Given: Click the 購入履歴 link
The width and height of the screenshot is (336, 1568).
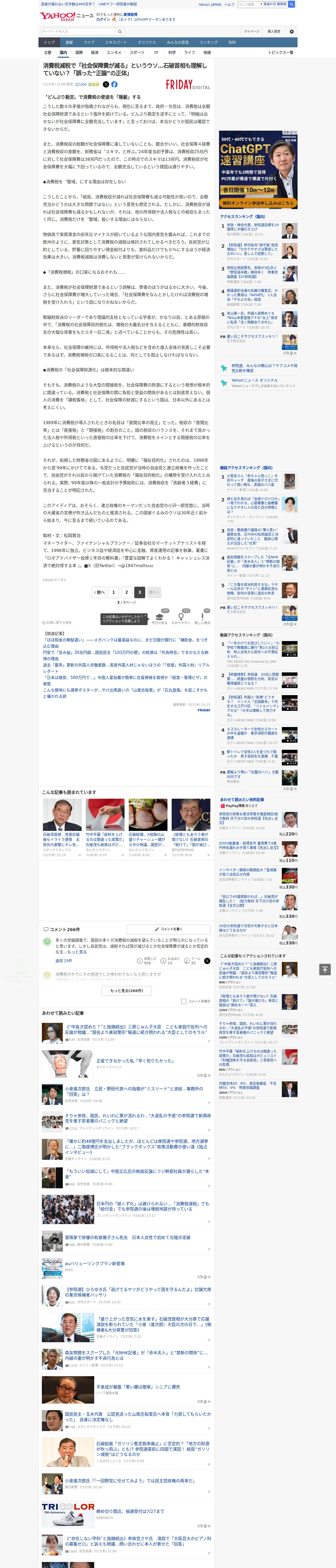Looking at the screenshot, I should pos(274,31).
